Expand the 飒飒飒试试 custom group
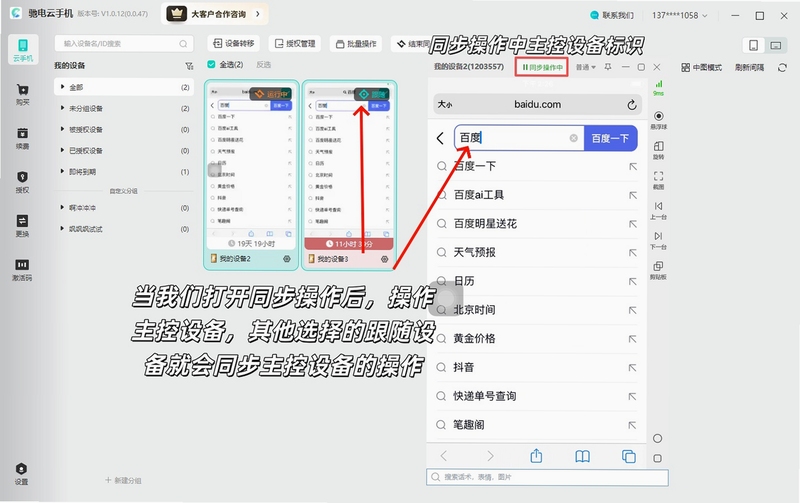Image resolution: width=800 pixels, height=503 pixels. [x=62, y=229]
